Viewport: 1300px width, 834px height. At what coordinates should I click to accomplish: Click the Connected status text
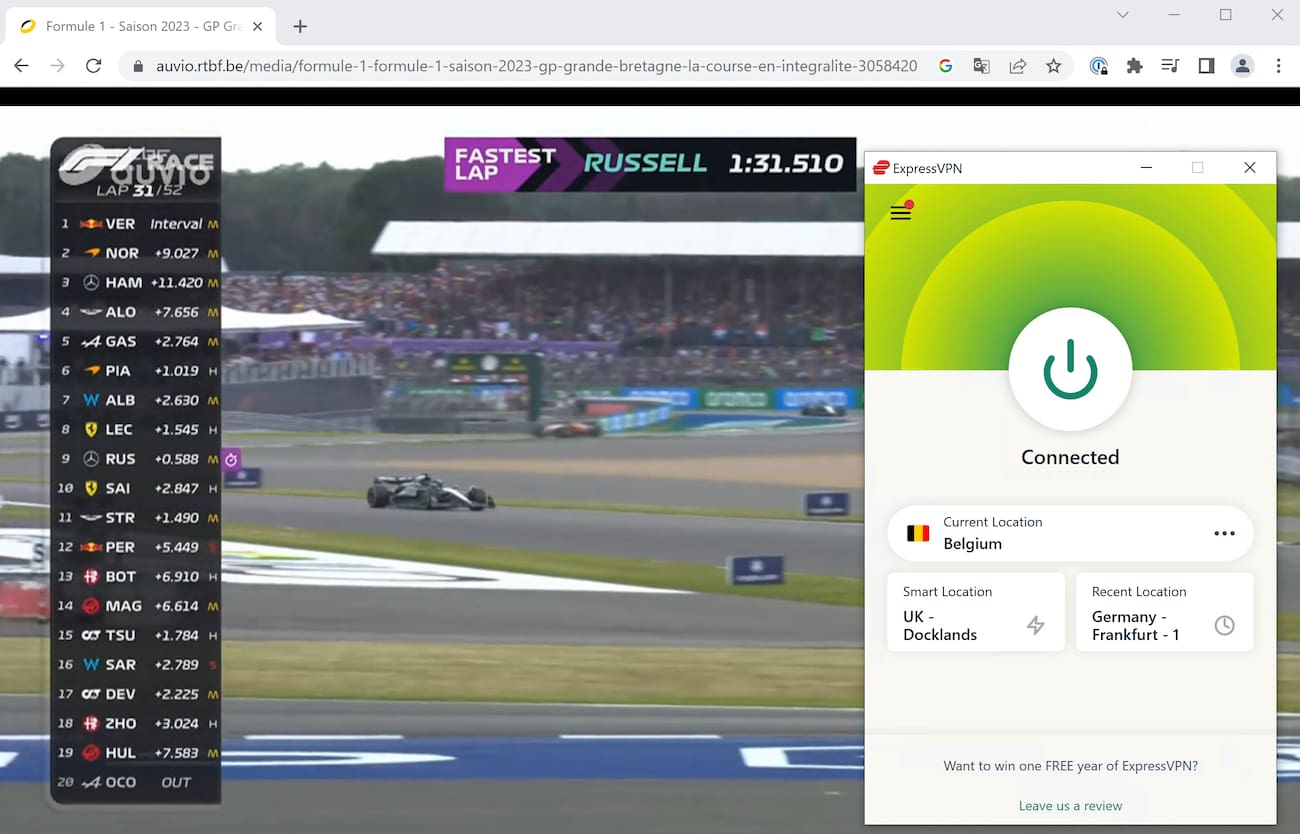1070,457
